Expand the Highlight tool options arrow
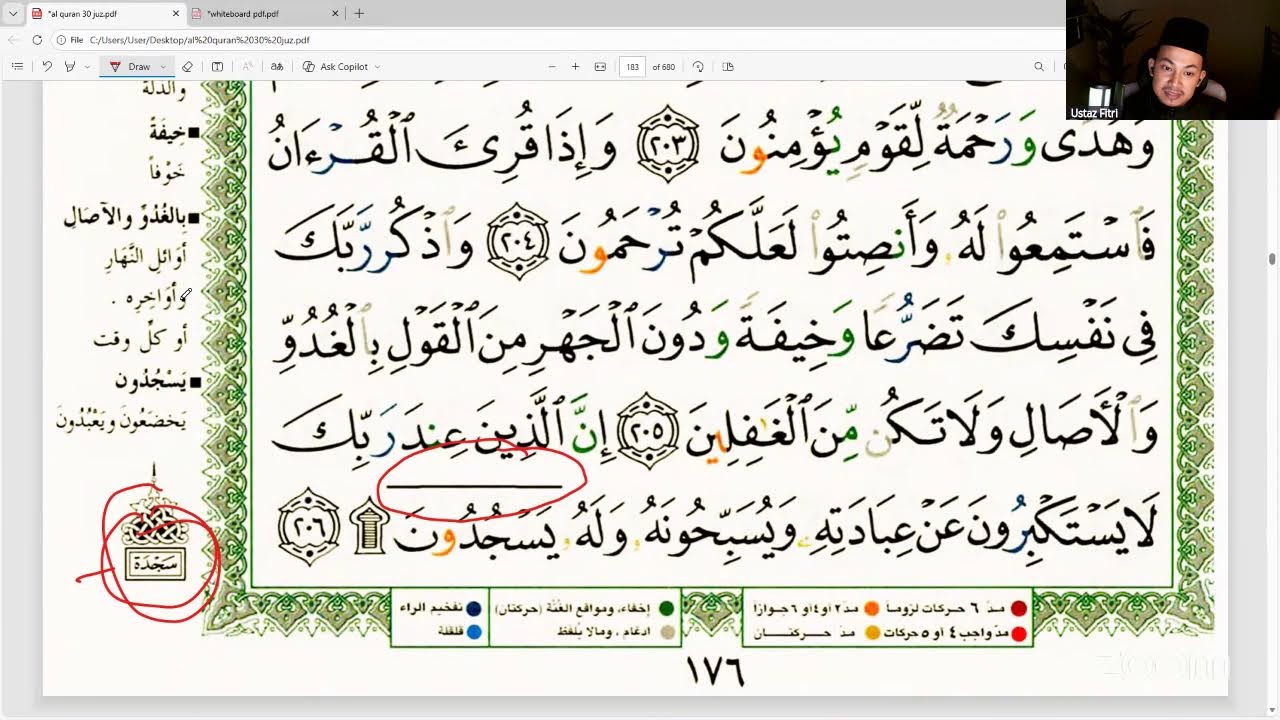Screen dimensions: 1280x720 point(87,67)
